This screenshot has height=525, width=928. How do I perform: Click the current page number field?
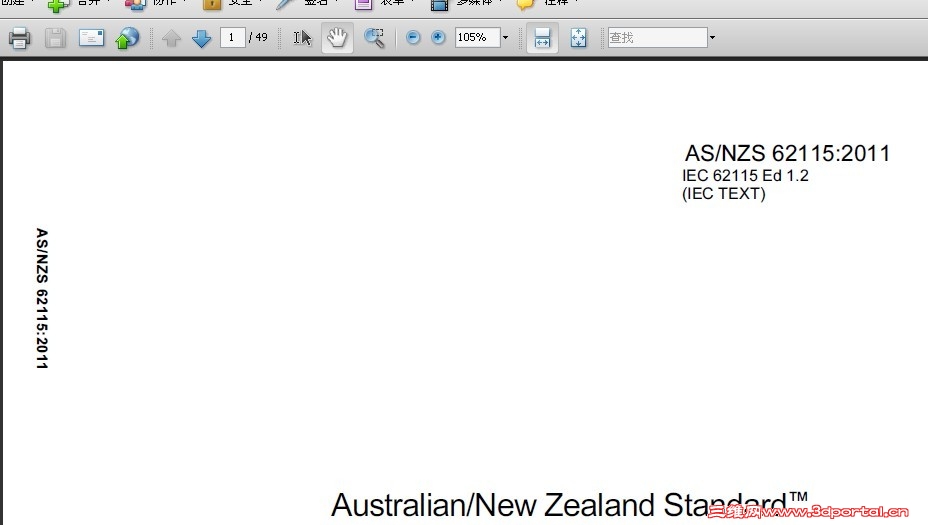tap(232, 37)
